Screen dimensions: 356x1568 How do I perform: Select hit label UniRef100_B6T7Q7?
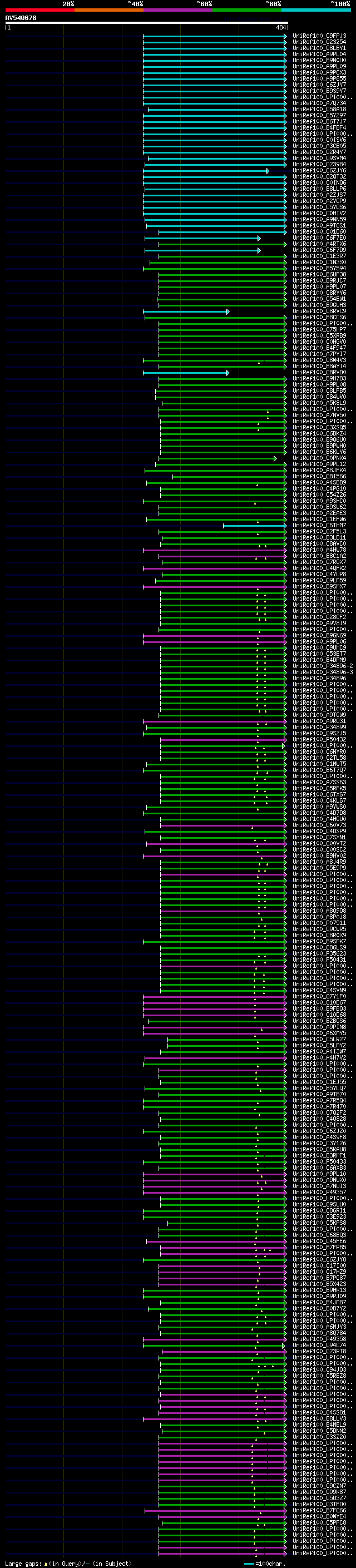pos(319,770)
